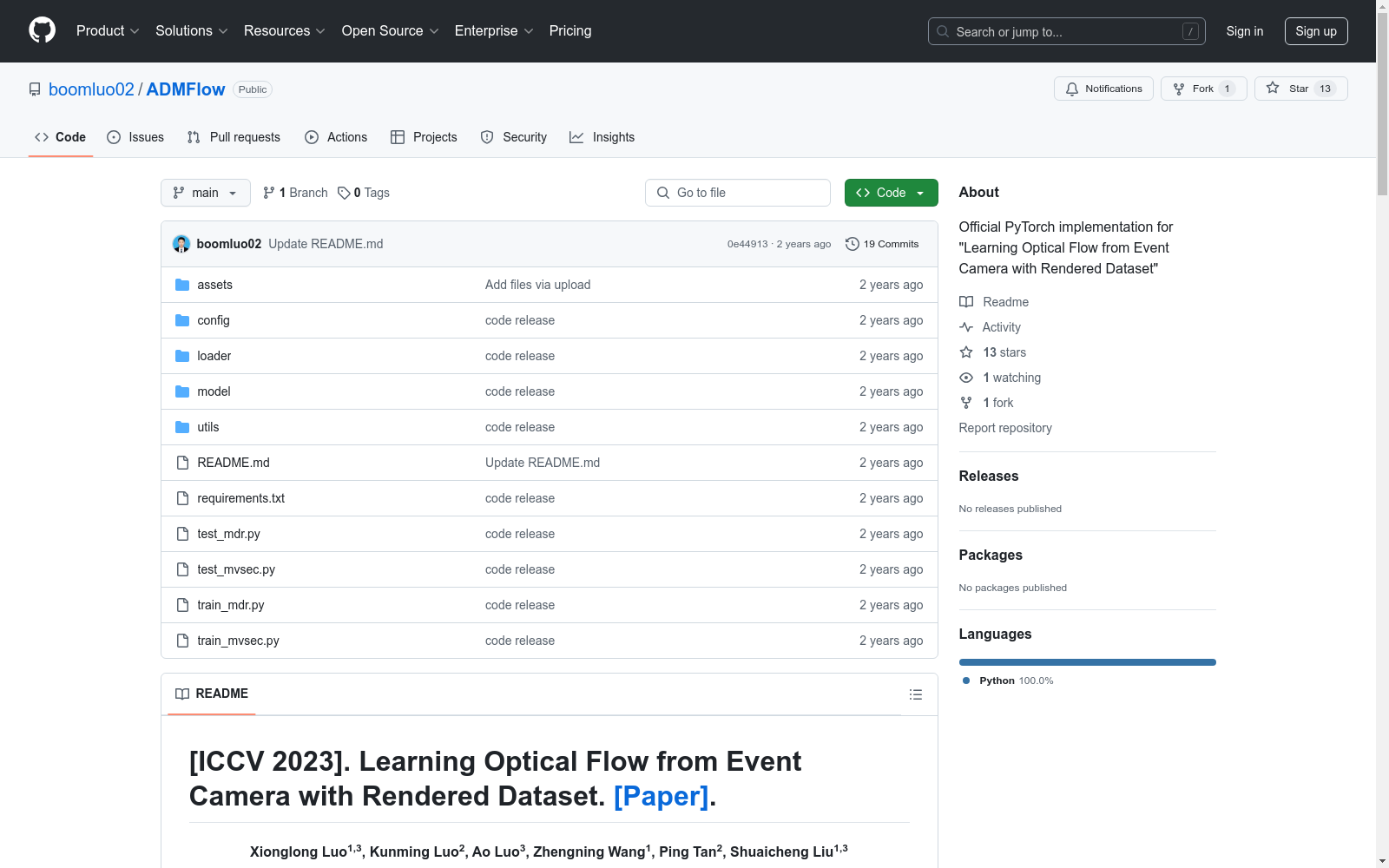The height and width of the screenshot is (868, 1389).
Task: Click the requirements.txt file icon
Action: (182, 498)
